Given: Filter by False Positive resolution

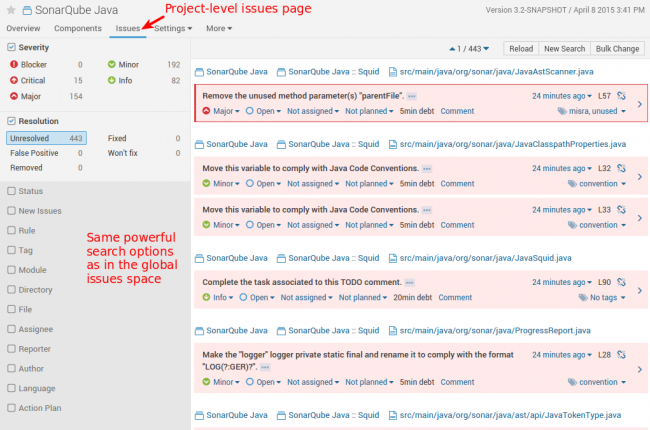Looking at the screenshot, I should click(46, 153).
